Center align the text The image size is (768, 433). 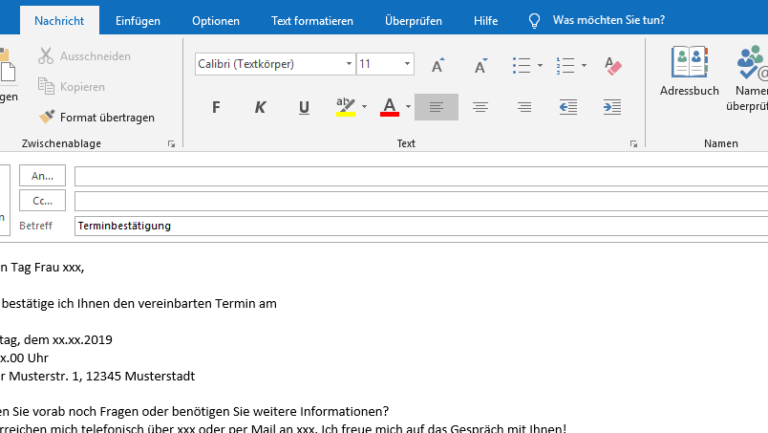480,107
